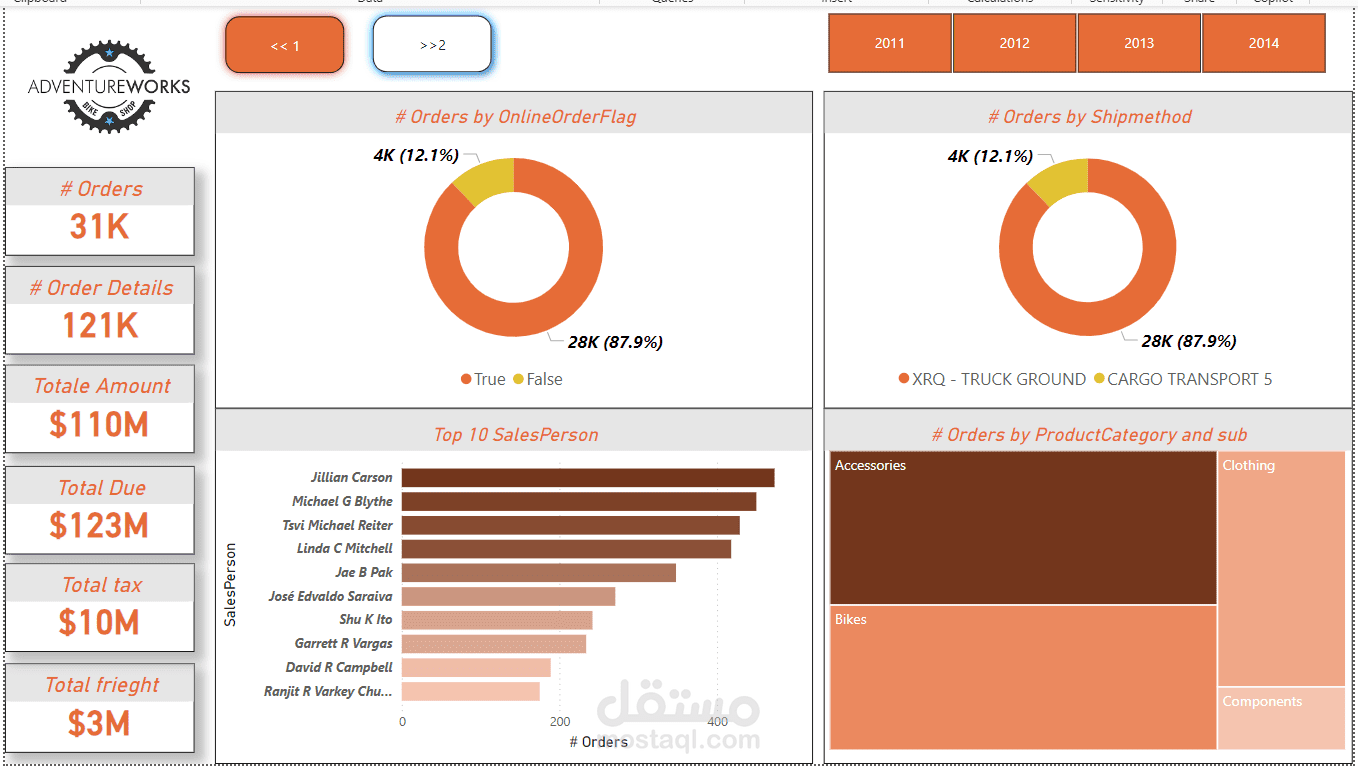
Task: Click the << 1 navigation button
Action: pyautogui.click(x=284, y=44)
